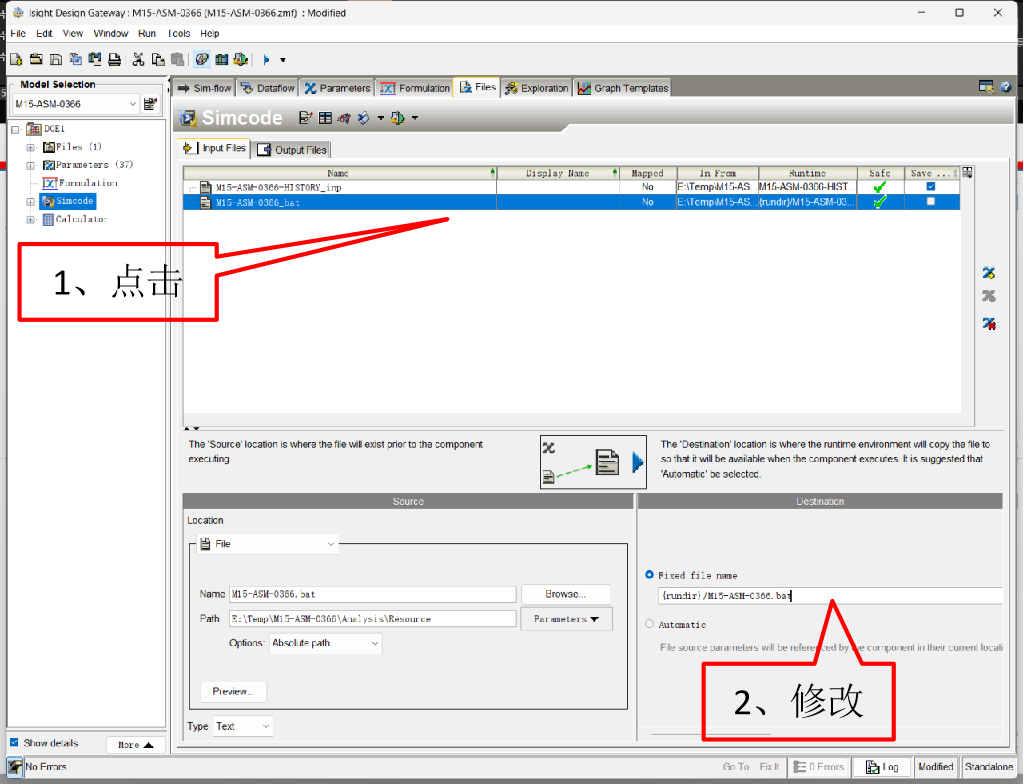The height and width of the screenshot is (784, 1024).
Task: Expand the Parameters (37) tree node
Action: [x=31, y=165]
